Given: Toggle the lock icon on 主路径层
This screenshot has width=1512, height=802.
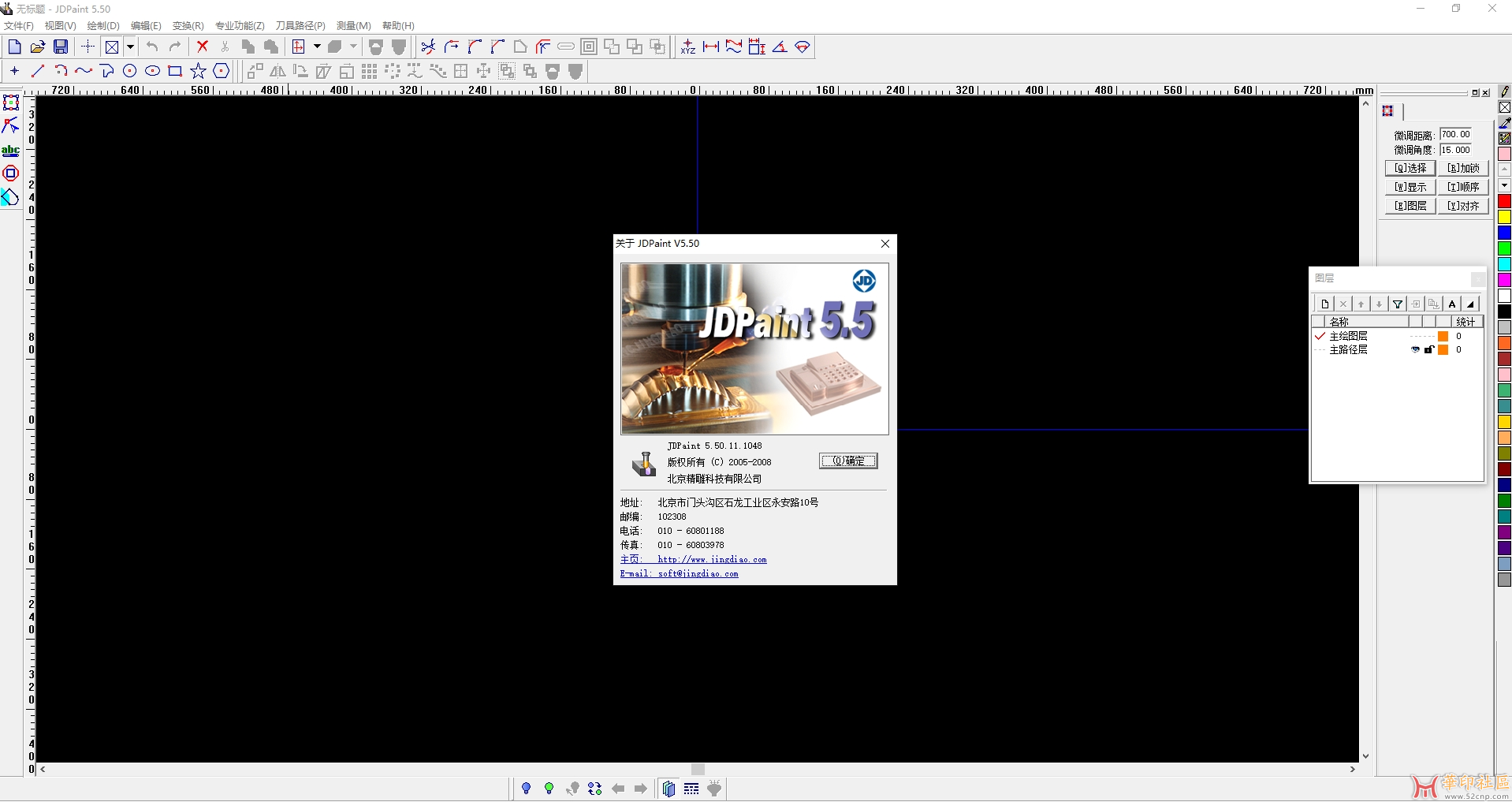Looking at the screenshot, I should point(1428,349).
